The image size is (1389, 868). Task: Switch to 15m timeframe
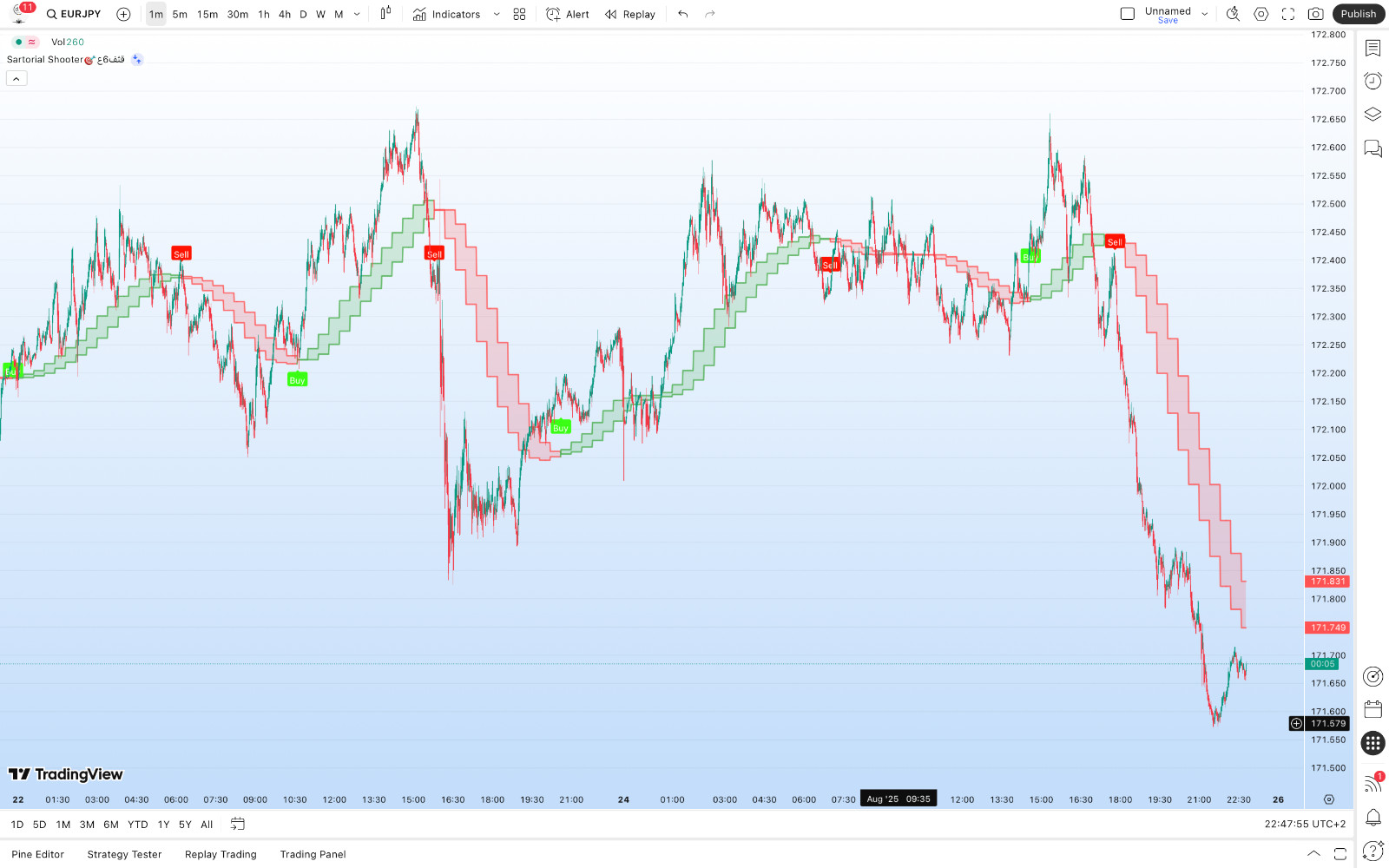207,14
